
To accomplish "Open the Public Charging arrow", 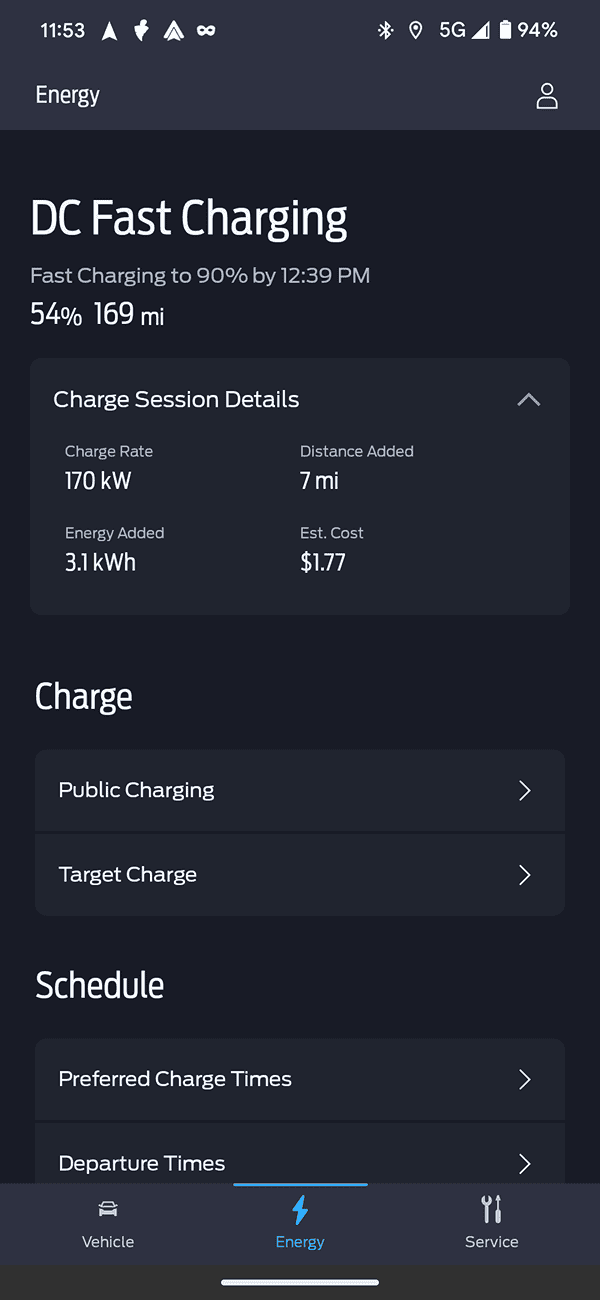I will (x=525, y=791).
